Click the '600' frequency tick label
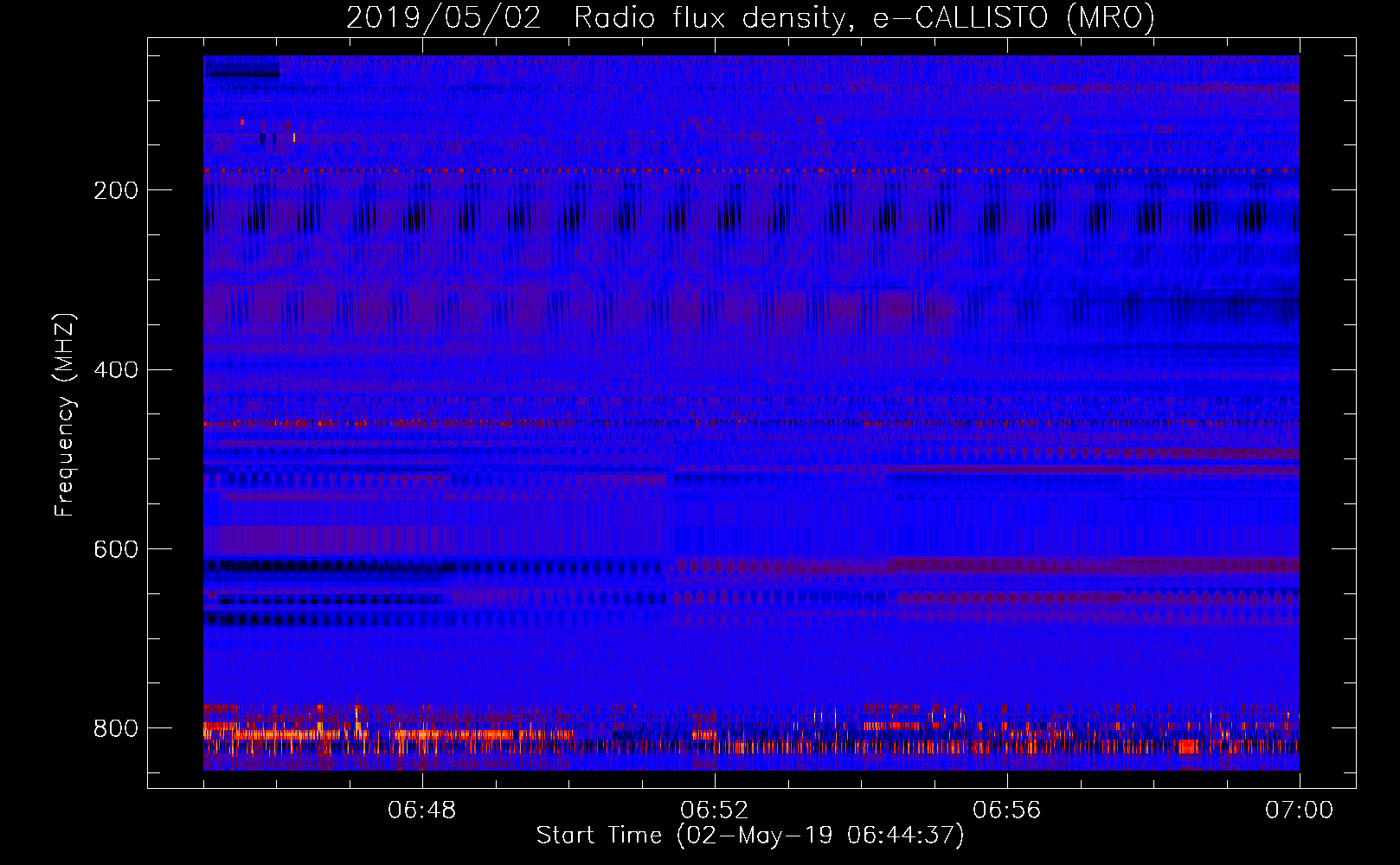The image size is (1400, 865). [x=116, y=549]
